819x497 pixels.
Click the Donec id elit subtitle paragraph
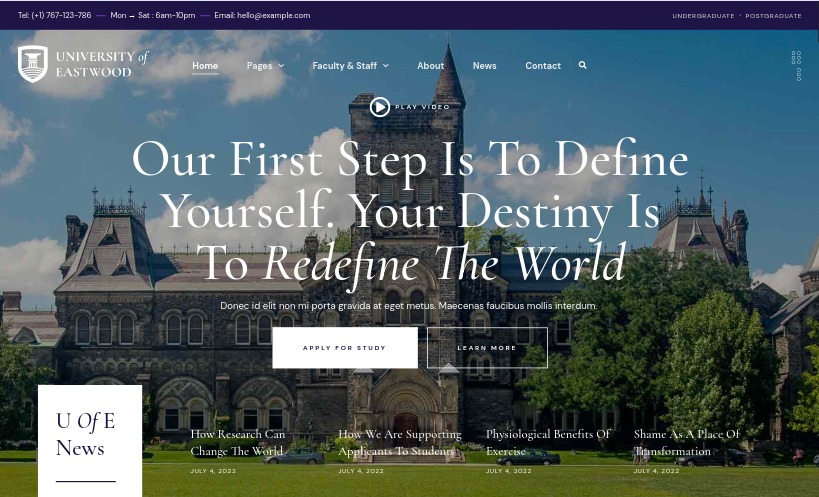408,306
